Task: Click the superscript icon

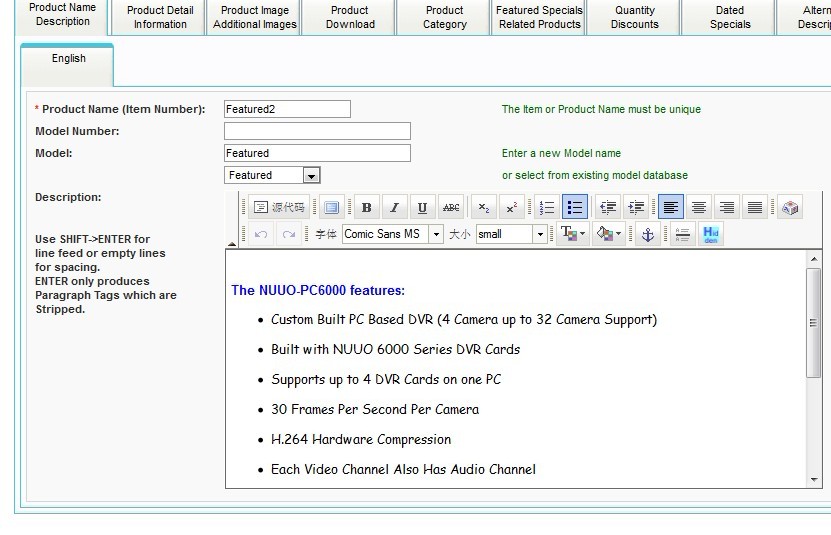Action: (511, 208)
